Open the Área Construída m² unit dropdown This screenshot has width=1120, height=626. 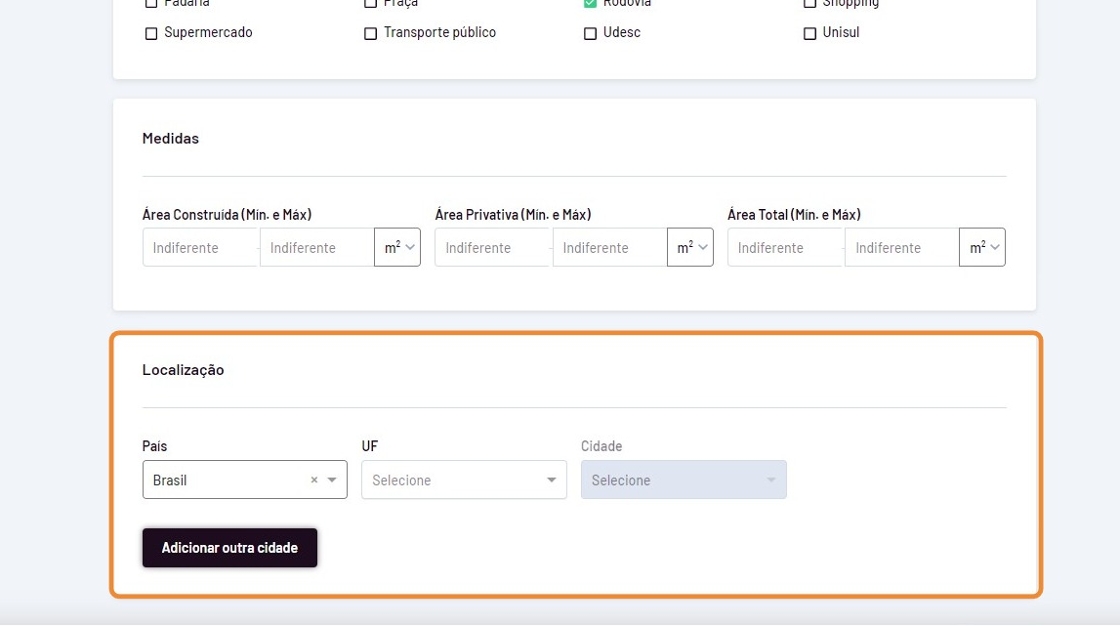pyautogui.click(x=398, y=247)
